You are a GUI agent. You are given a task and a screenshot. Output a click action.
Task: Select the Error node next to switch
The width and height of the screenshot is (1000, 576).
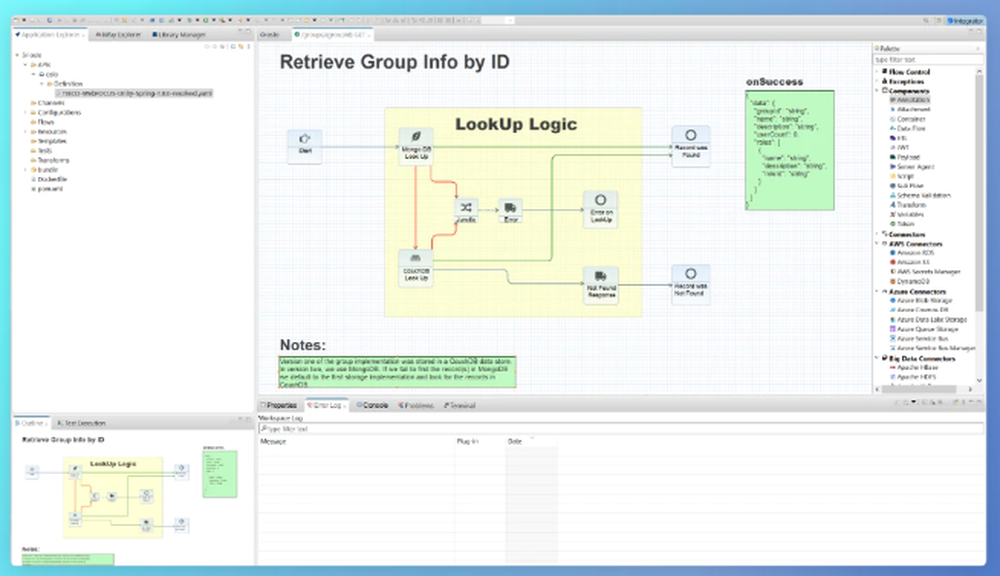(x=510, y=210)
